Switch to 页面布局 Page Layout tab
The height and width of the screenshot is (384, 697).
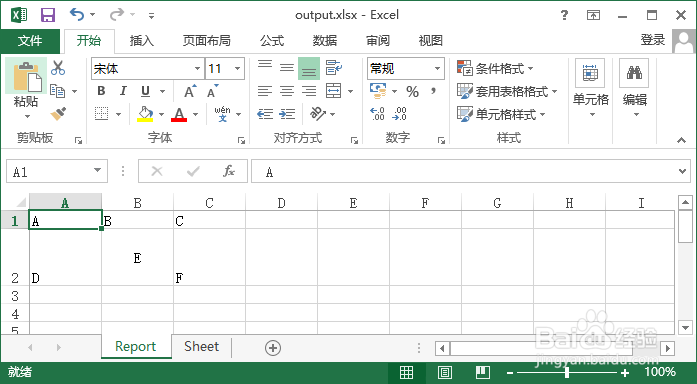[207, 41]
